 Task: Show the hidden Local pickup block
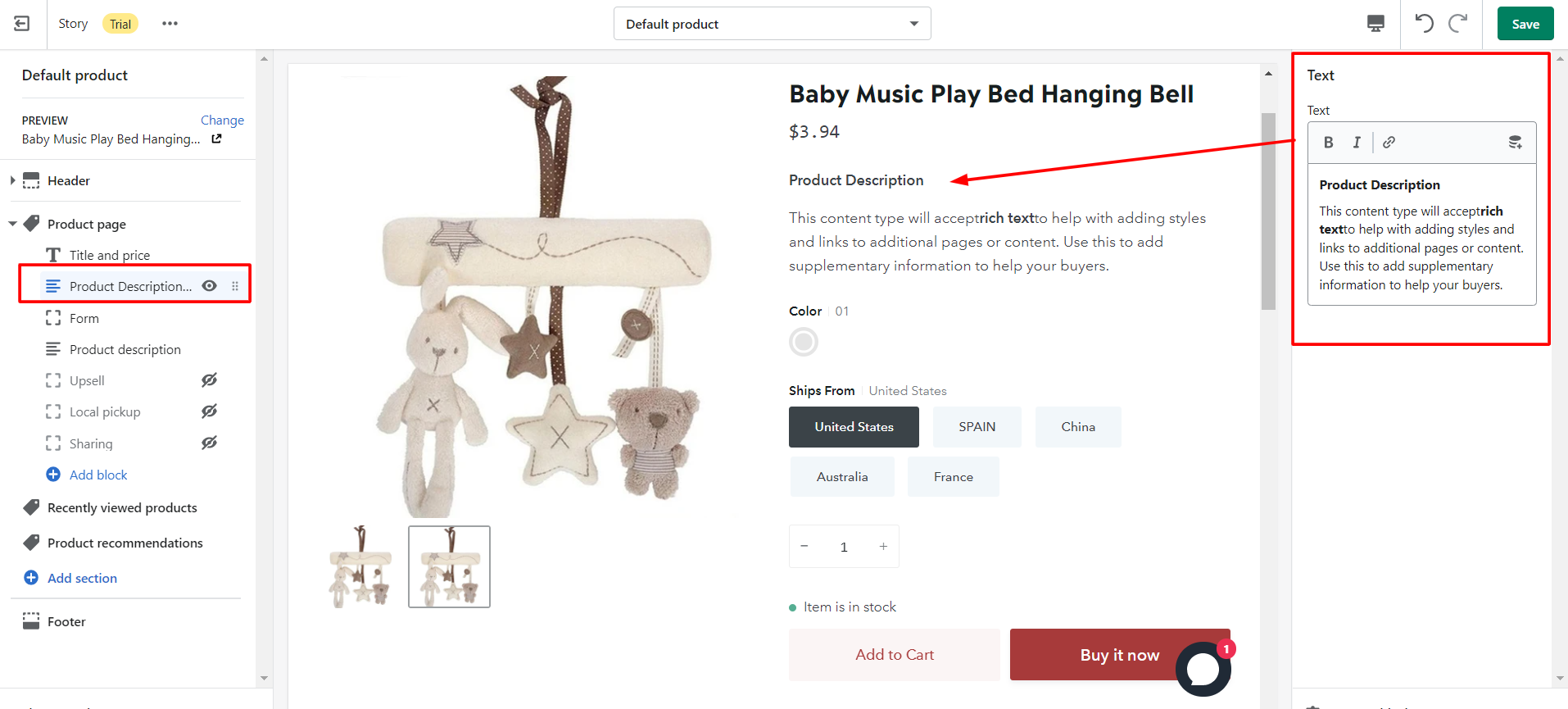210,411
